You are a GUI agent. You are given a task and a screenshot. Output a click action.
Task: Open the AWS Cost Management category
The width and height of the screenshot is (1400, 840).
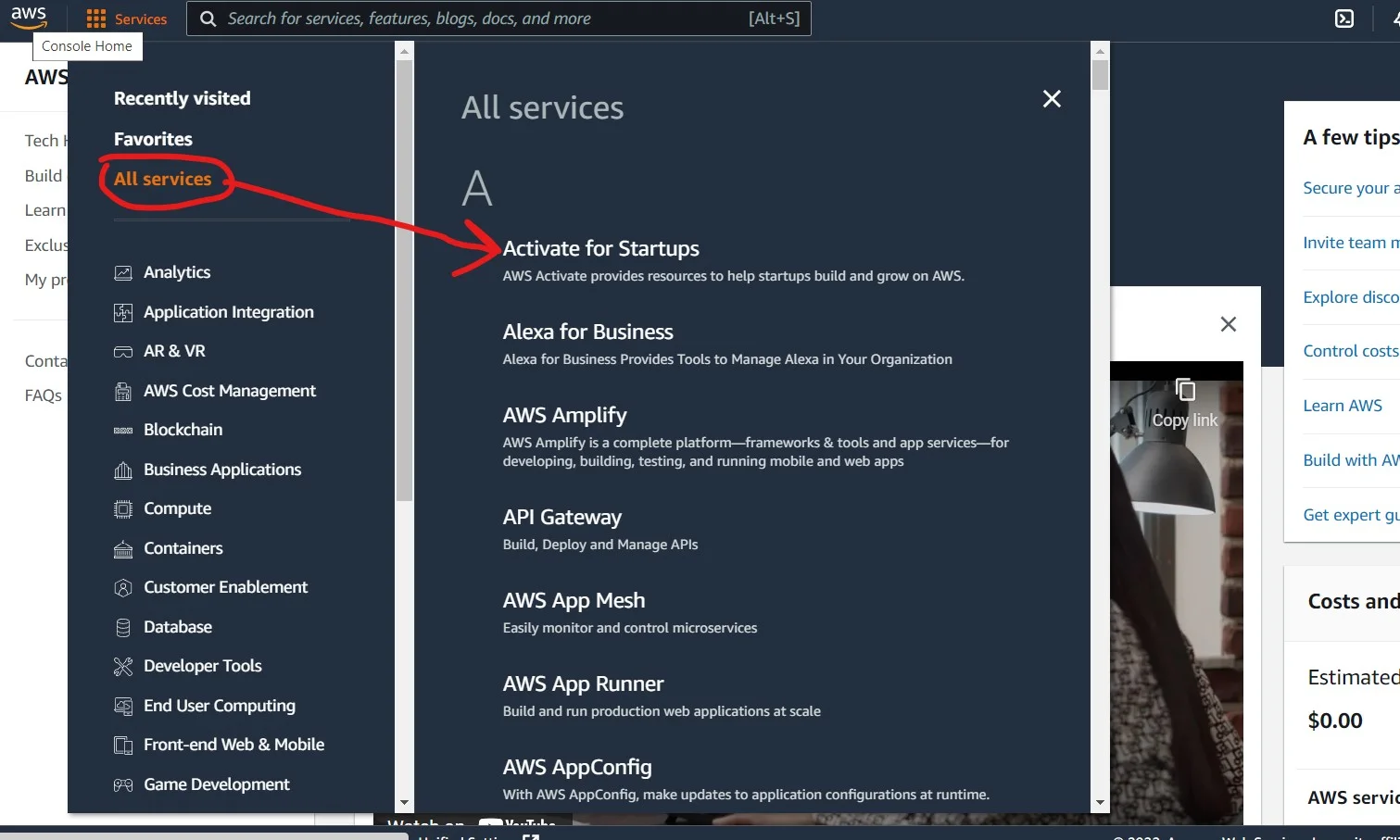pyautogui.click(x=230, y=391)
